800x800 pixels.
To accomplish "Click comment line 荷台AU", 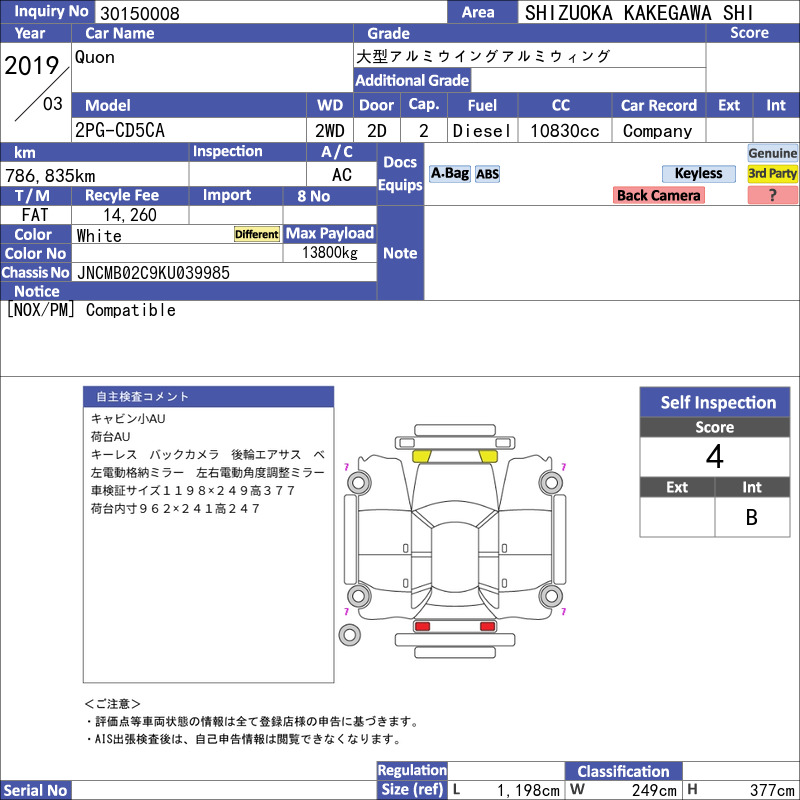I will [x=110, y=437].
